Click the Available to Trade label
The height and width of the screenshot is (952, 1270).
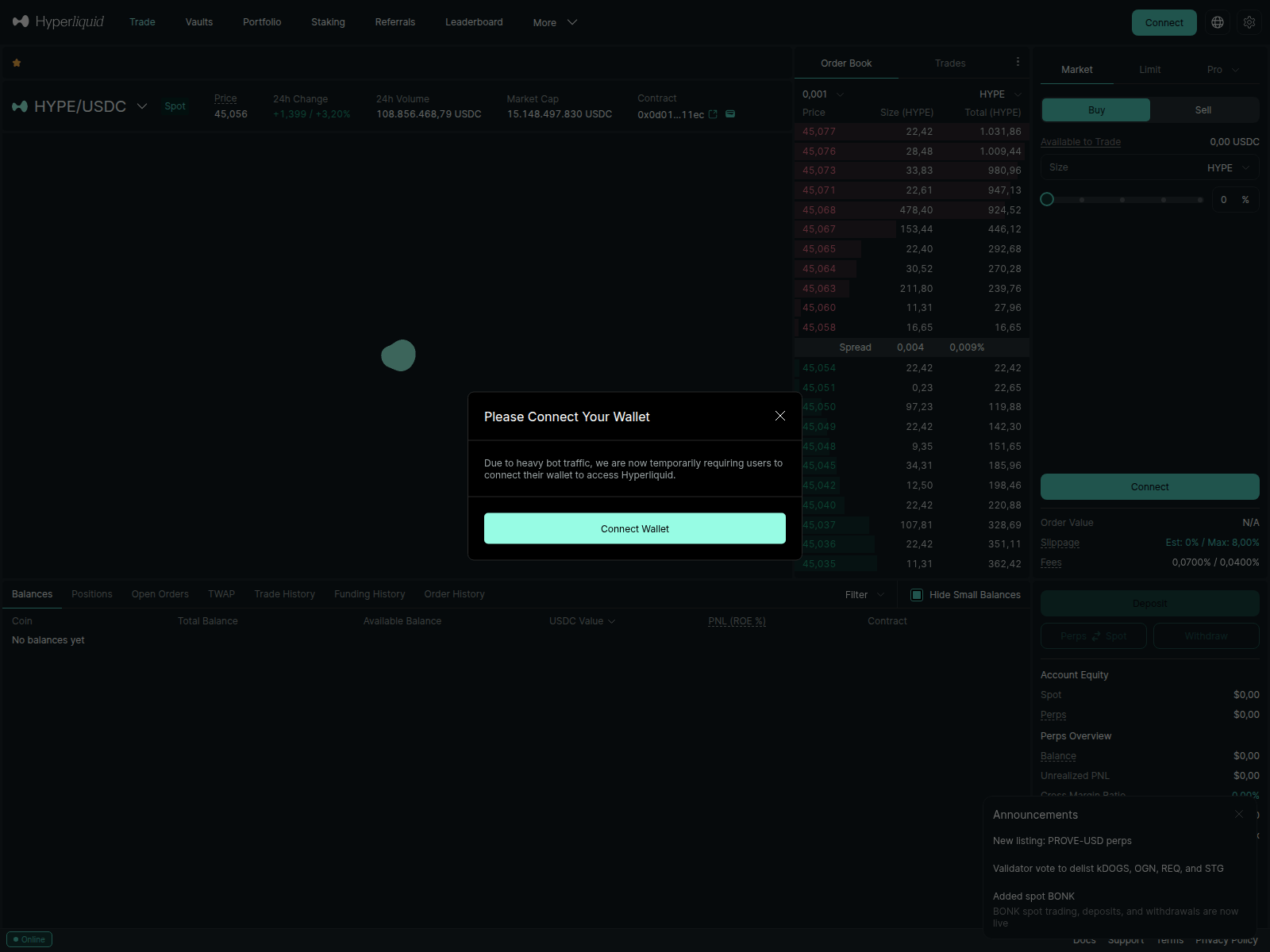tap(1080, 142)
